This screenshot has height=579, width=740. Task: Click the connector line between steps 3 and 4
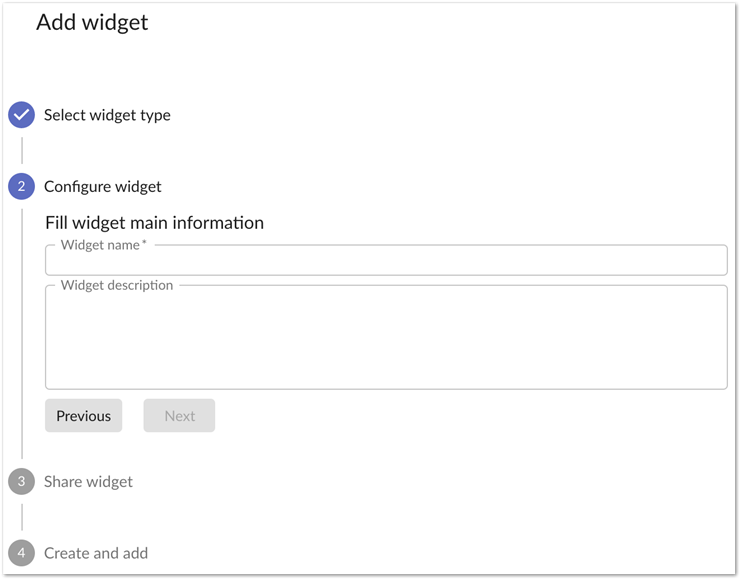(x=22, y=517)
